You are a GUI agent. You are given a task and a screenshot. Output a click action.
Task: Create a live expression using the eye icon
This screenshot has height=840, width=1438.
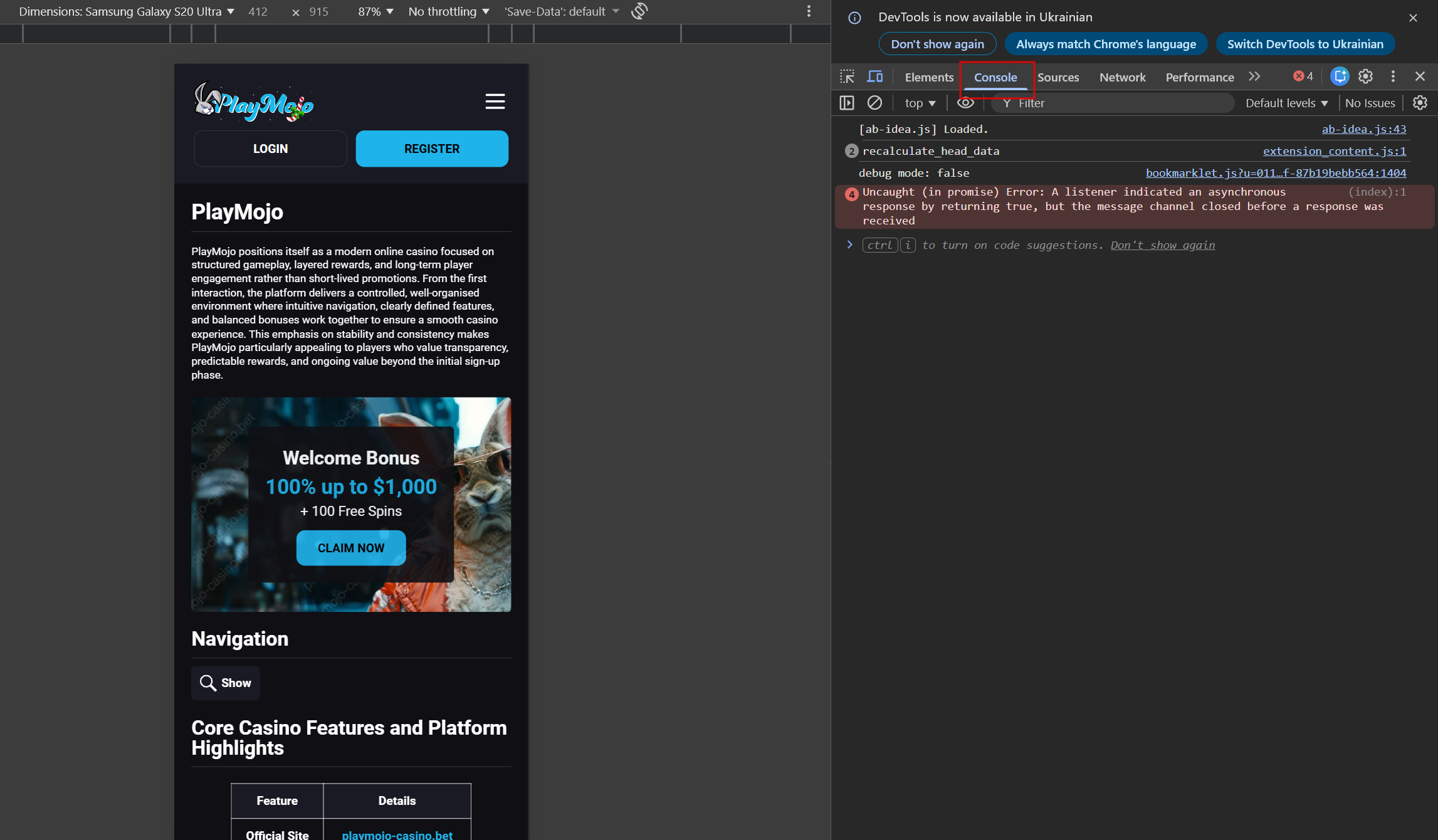[965, 103]
